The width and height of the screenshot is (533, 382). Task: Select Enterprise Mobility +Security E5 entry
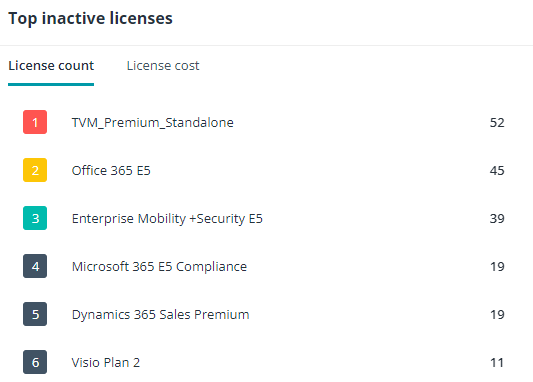pyautogui.click(x=167, y=219)
